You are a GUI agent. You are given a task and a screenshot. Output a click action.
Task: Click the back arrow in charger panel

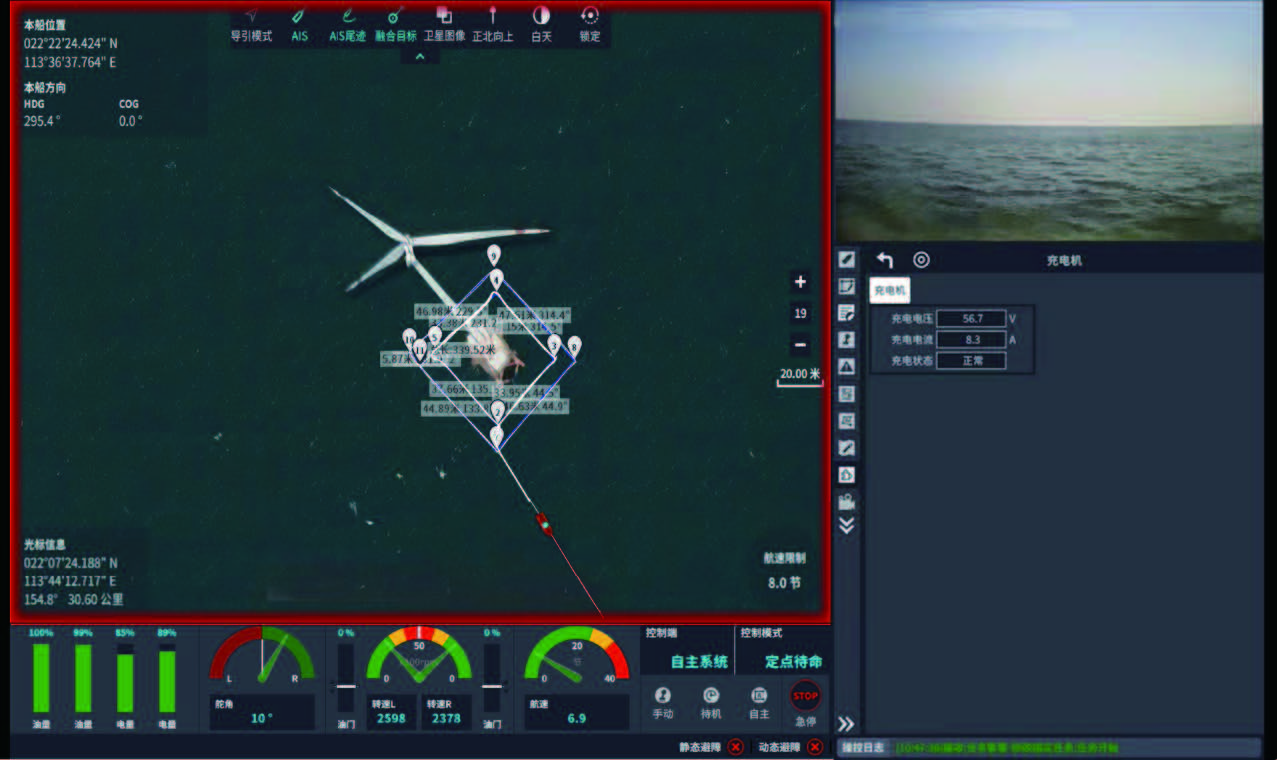[x=884, y=260]
